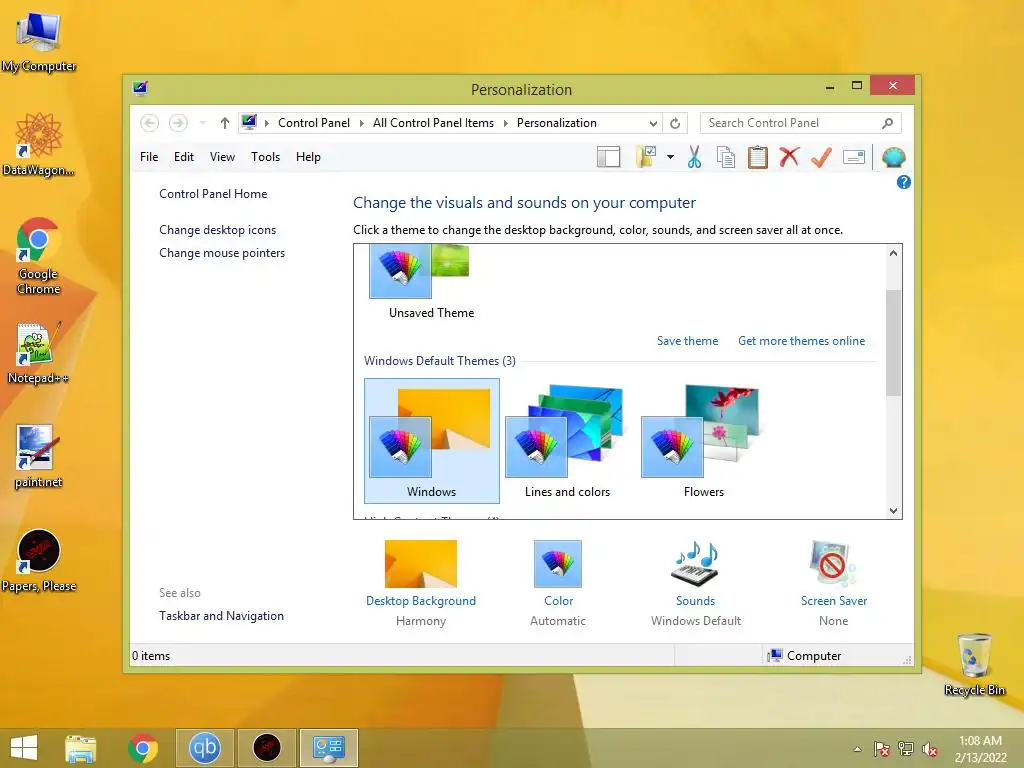The height and width of the screenshot is (768, 1024).
Task: Open Change mouse pointers link
Action: pos(222,253)
